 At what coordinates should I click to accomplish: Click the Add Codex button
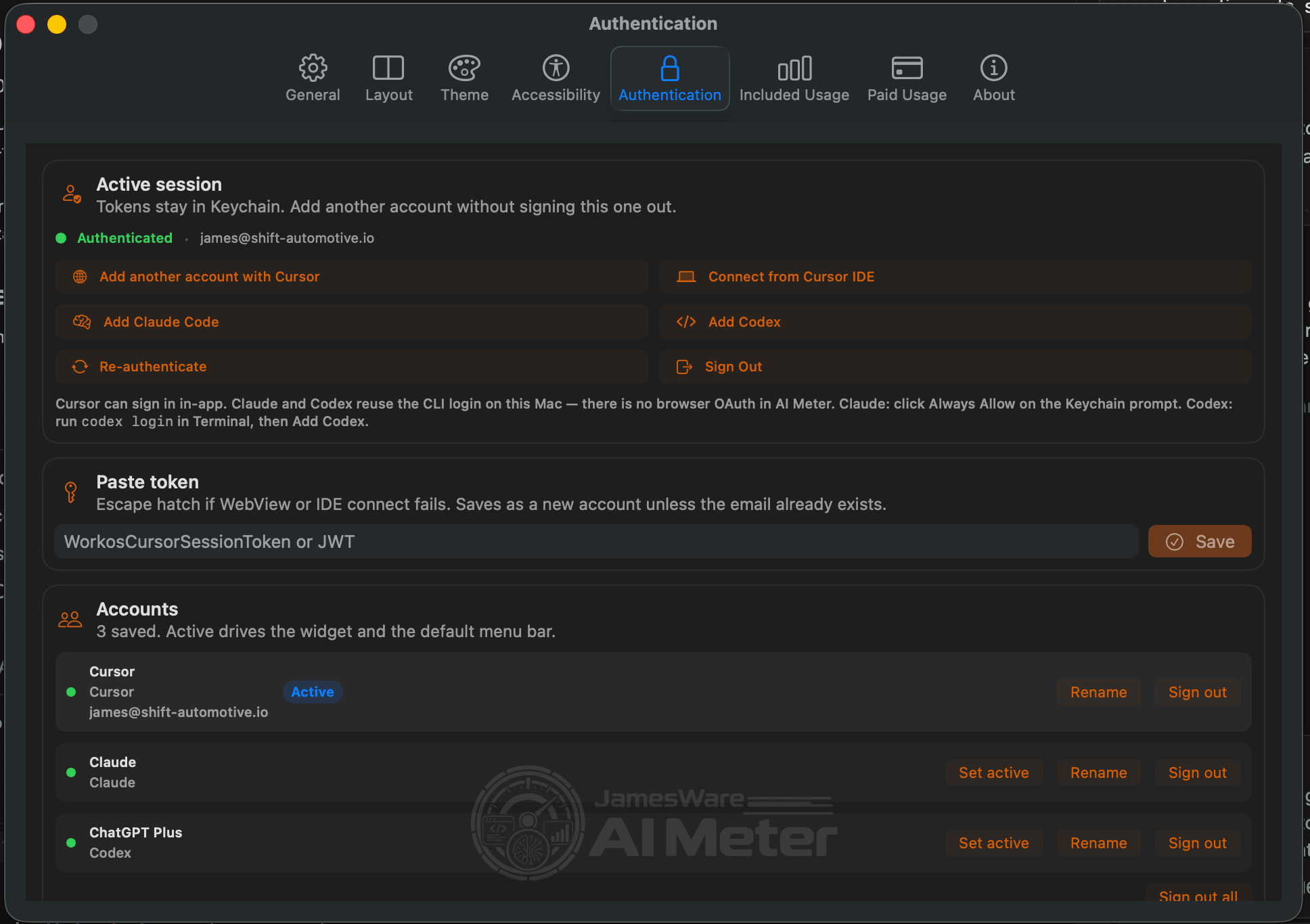click(x=955, y=322)
